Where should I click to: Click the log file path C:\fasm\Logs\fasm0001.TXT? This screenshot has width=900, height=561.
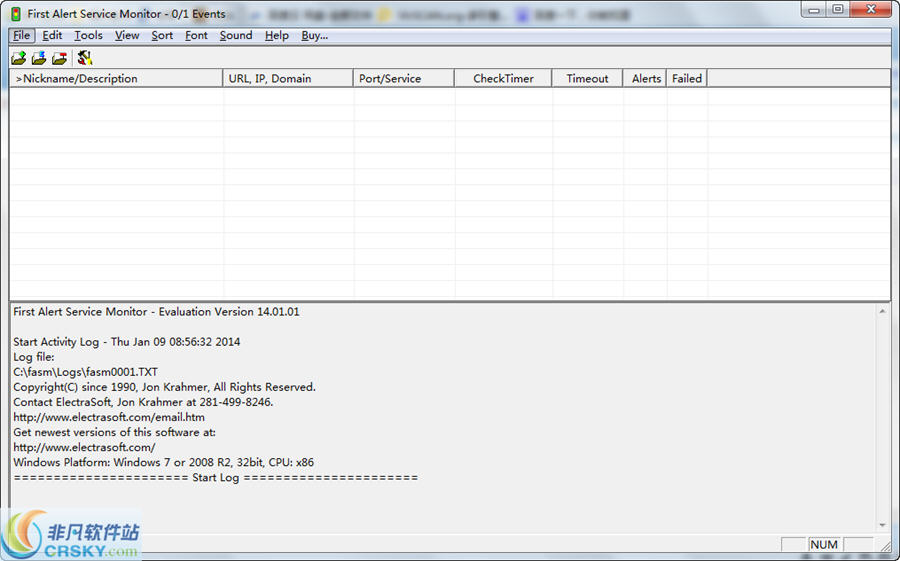point(86,372)
